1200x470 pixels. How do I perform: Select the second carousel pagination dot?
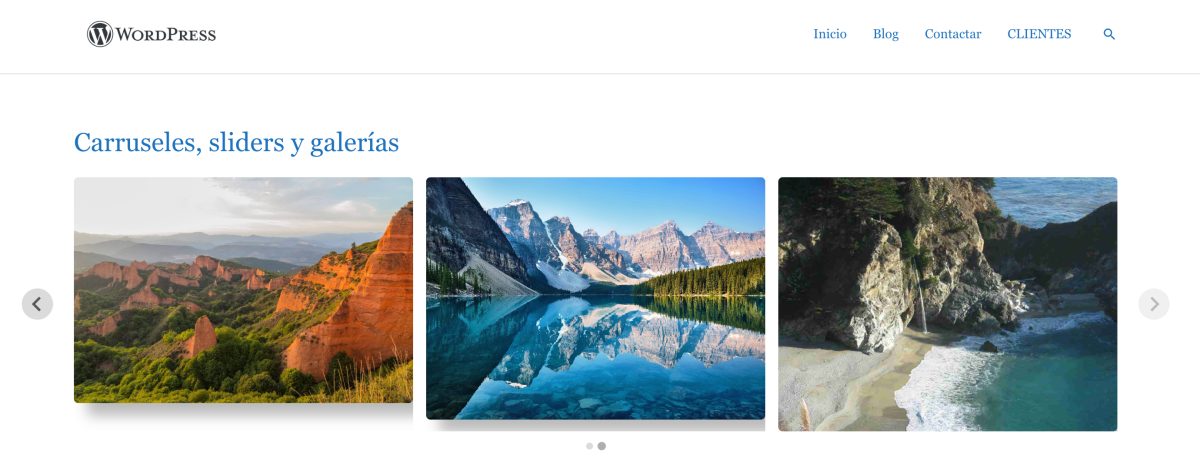(x=602, y=446)
